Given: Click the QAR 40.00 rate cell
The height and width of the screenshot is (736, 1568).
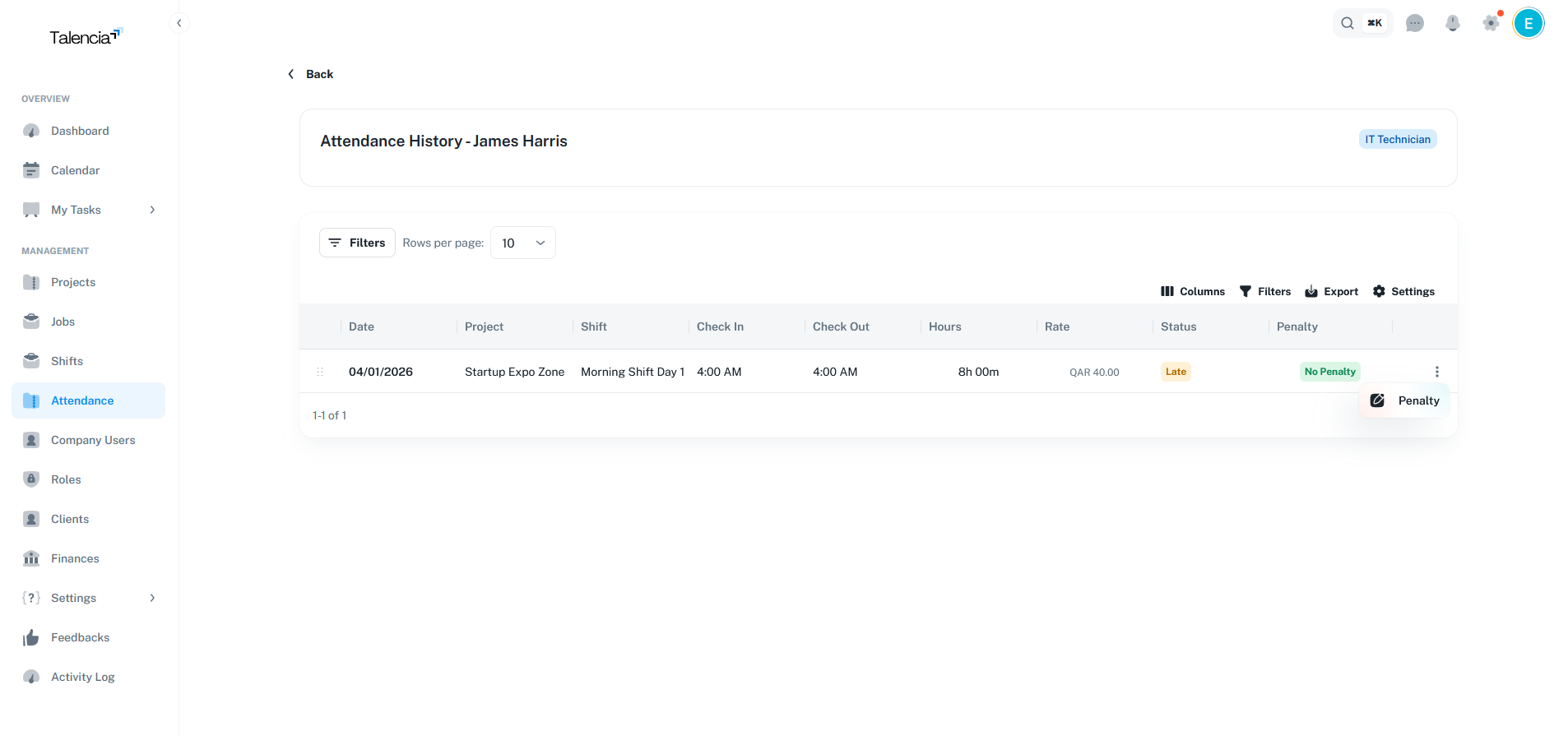Looking at the screenshot, I should coord(1094,373).
